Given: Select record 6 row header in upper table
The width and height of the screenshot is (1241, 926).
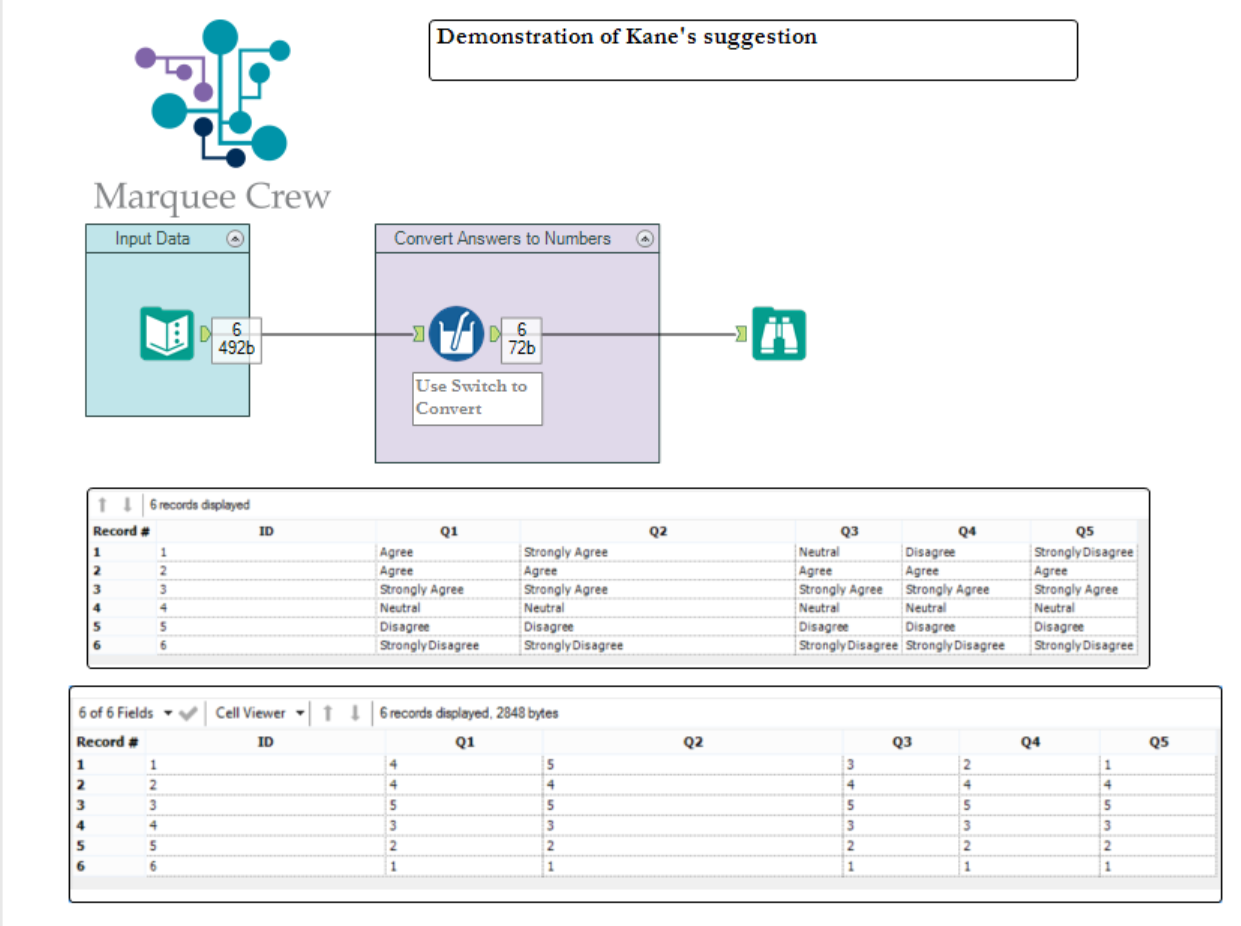Looking at the screenshot, I should [122, 646].
